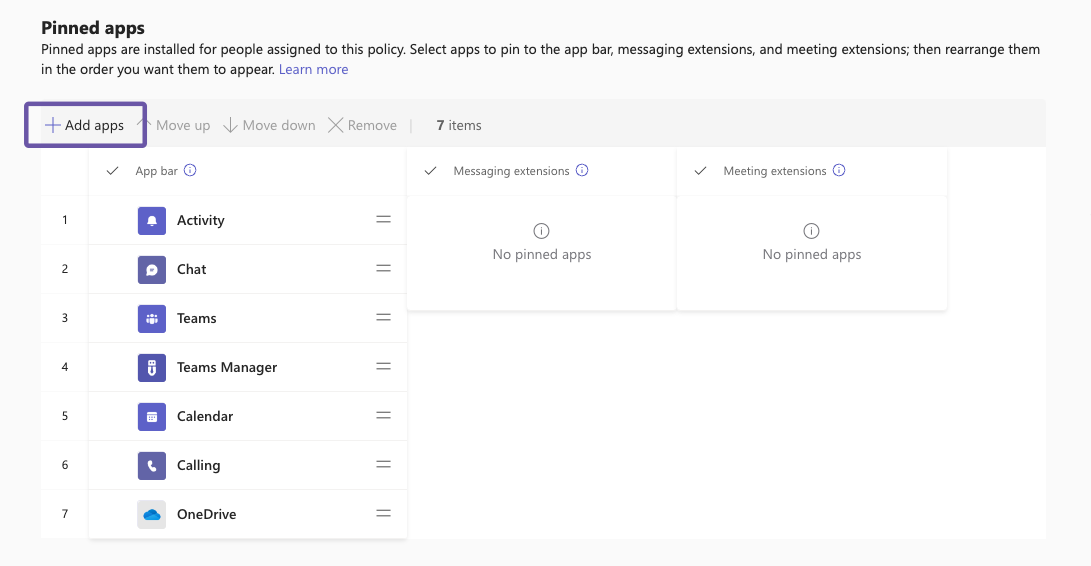
Task: Click the Activity bell app icon
Action: tap(152, 221)
